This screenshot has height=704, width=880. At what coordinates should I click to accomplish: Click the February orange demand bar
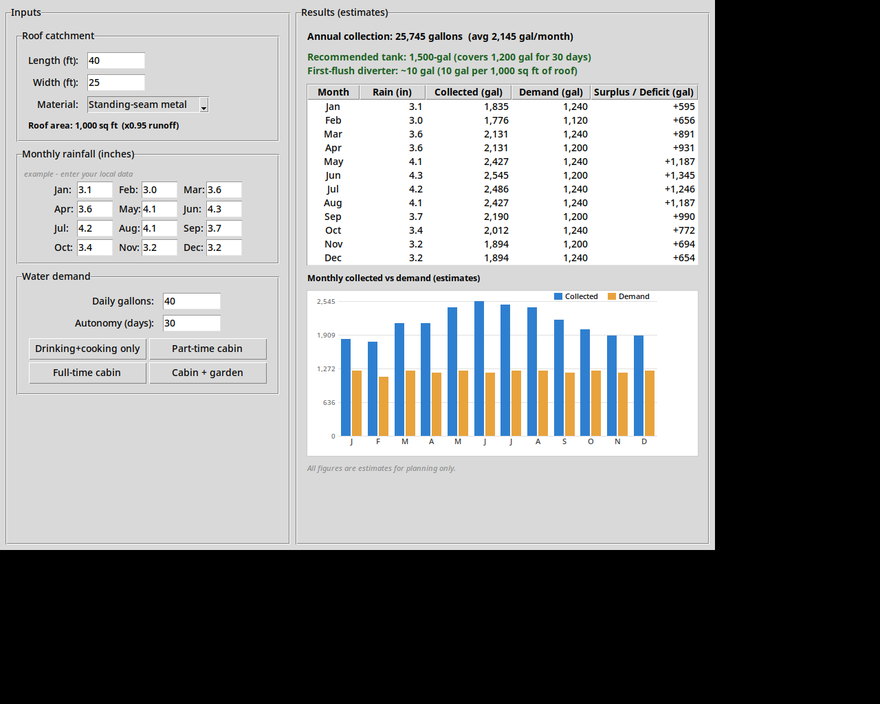coord(383,406)
